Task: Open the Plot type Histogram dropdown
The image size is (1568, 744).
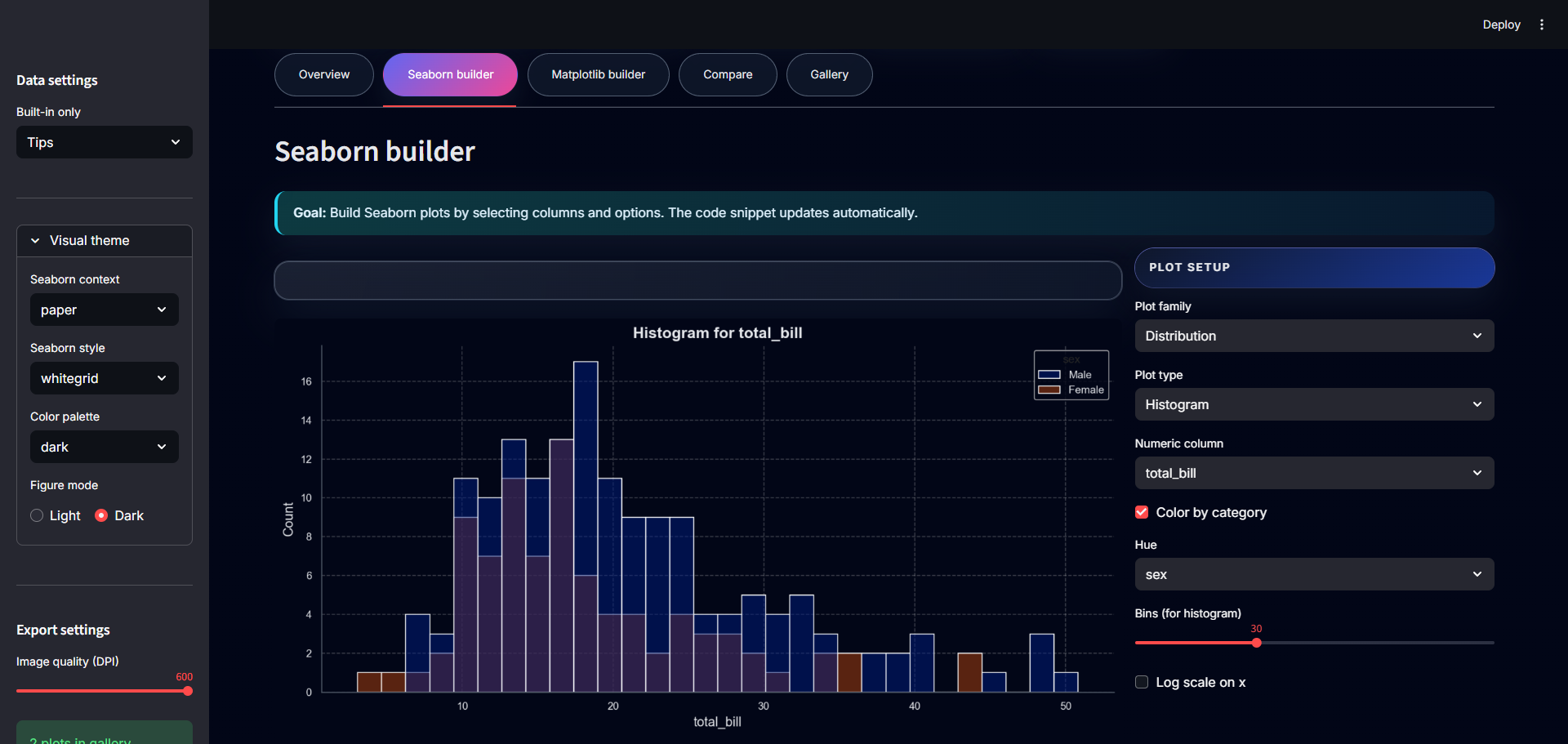Action: (x=1313, y=404)
